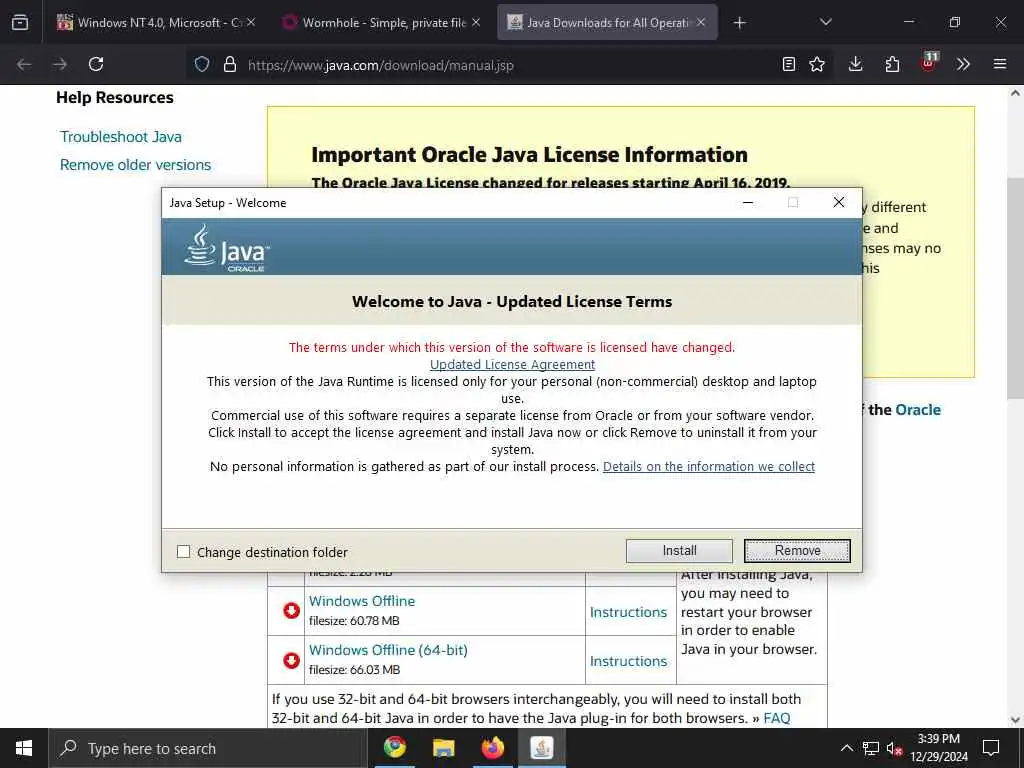Click the scroll down arrow of page

[x=1015, y=720]
